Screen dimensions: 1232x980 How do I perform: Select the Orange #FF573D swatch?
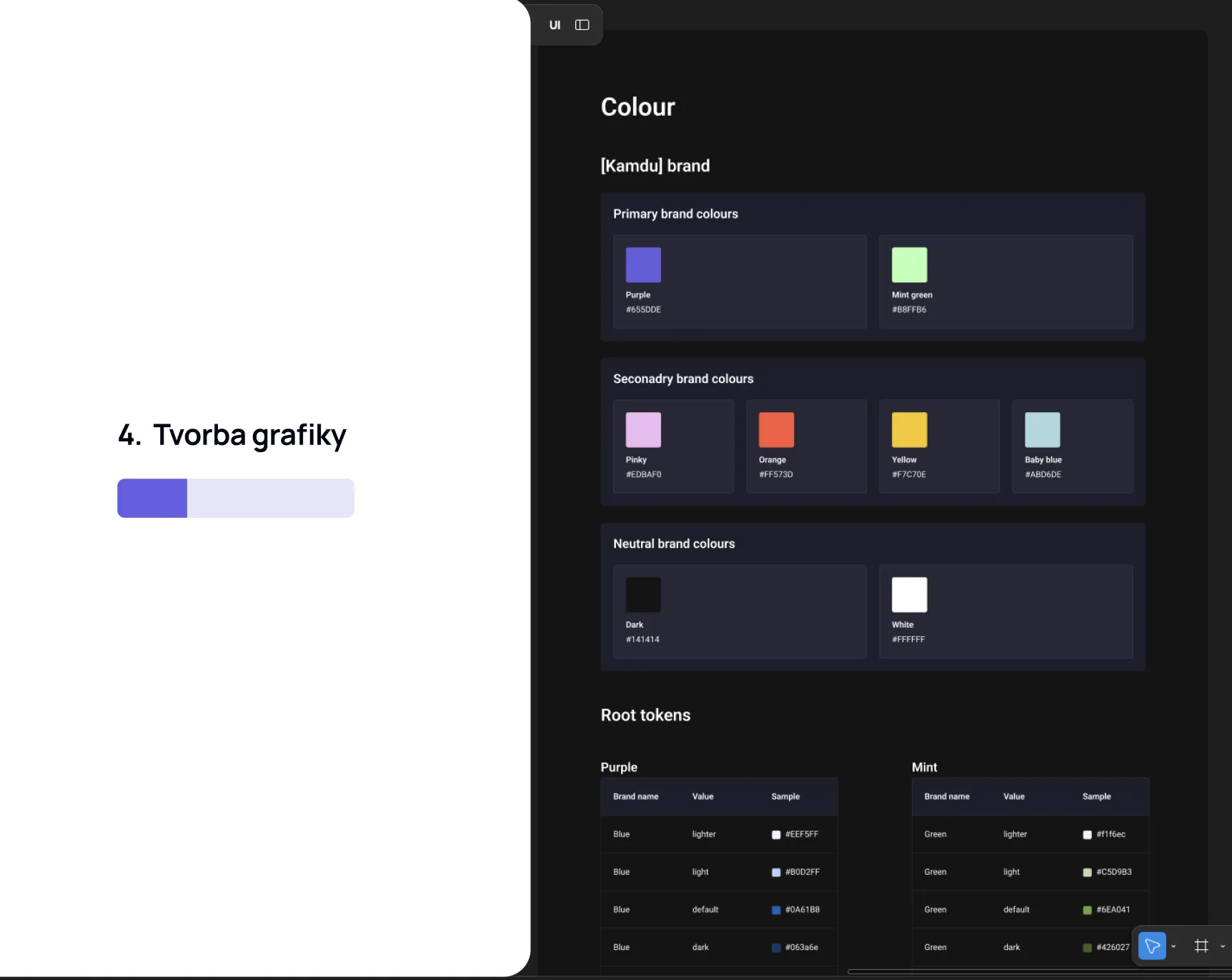point(776,430)
